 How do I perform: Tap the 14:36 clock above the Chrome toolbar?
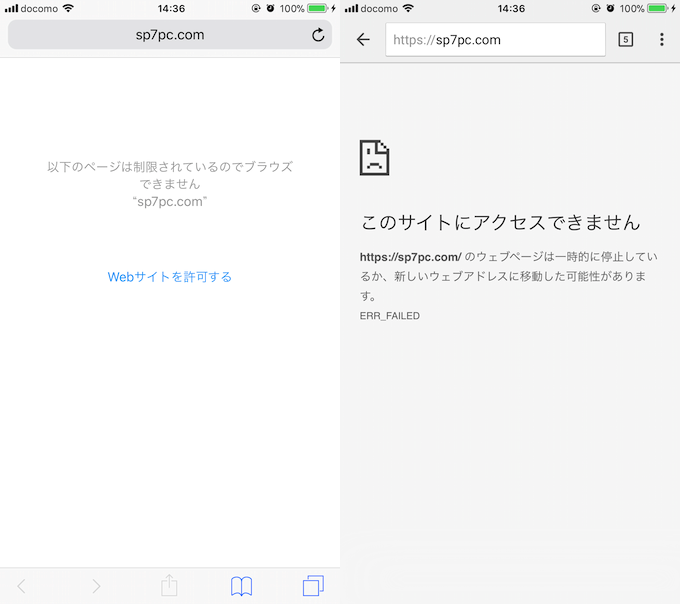point(510,8)
